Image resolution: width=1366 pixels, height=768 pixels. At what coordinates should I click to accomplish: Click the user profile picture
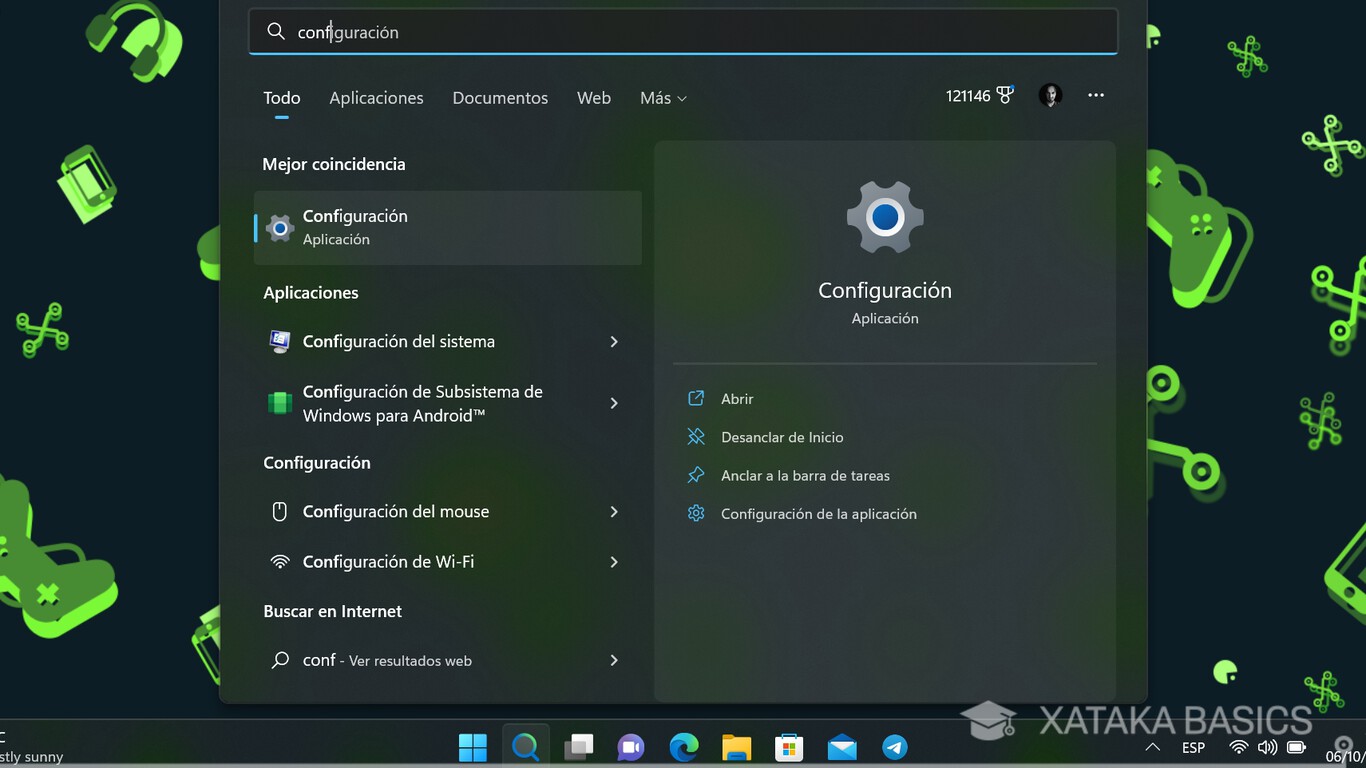[x=1049, y=95]
